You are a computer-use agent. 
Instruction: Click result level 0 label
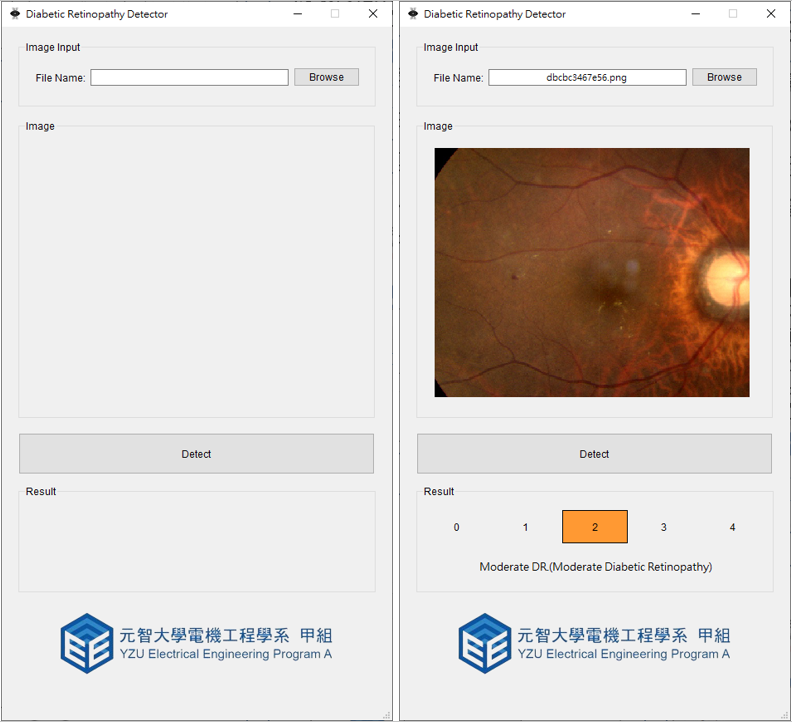click(x=457, y=527)
